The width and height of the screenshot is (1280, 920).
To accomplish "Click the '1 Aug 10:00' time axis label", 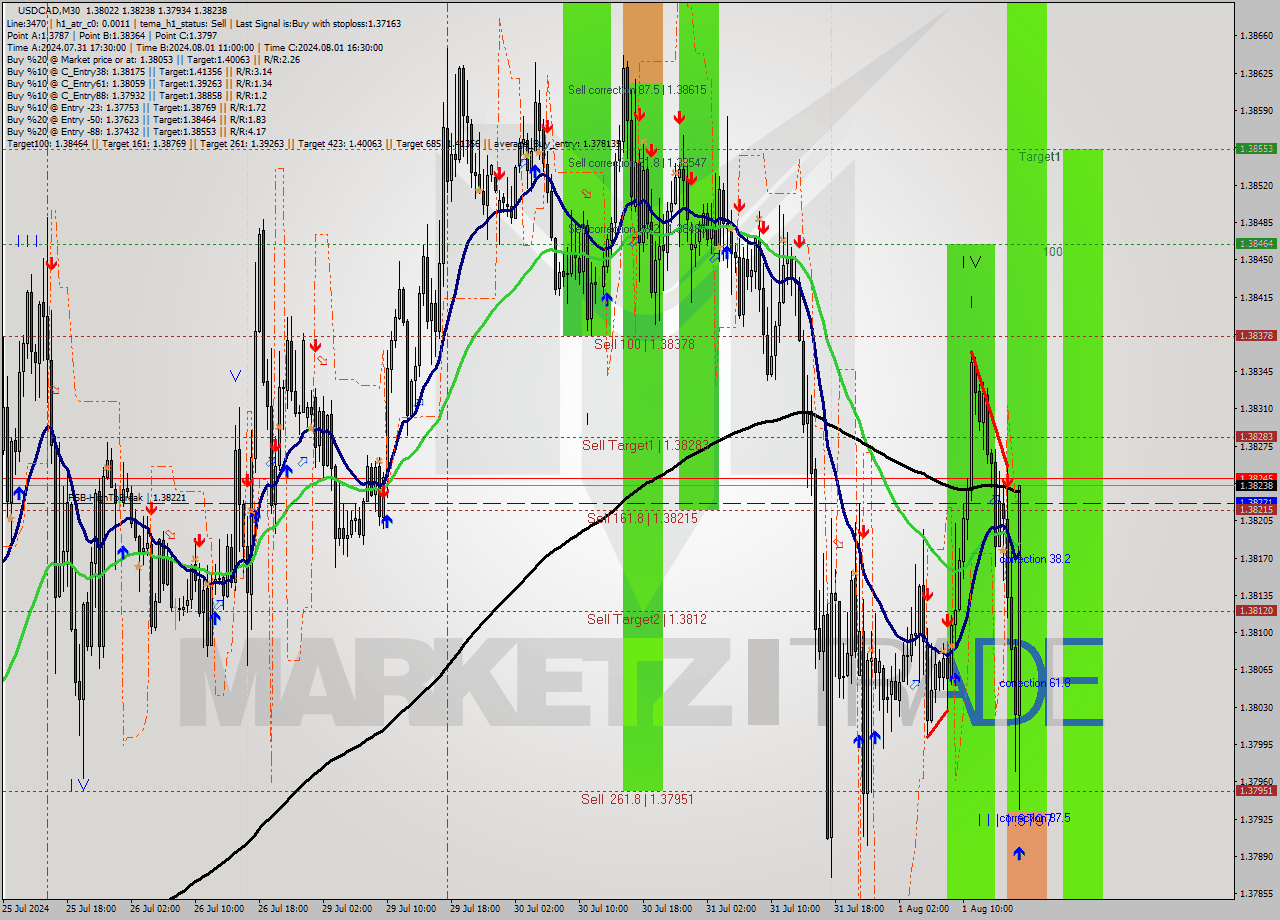I will pyautogui.click(x=986, y=909).
